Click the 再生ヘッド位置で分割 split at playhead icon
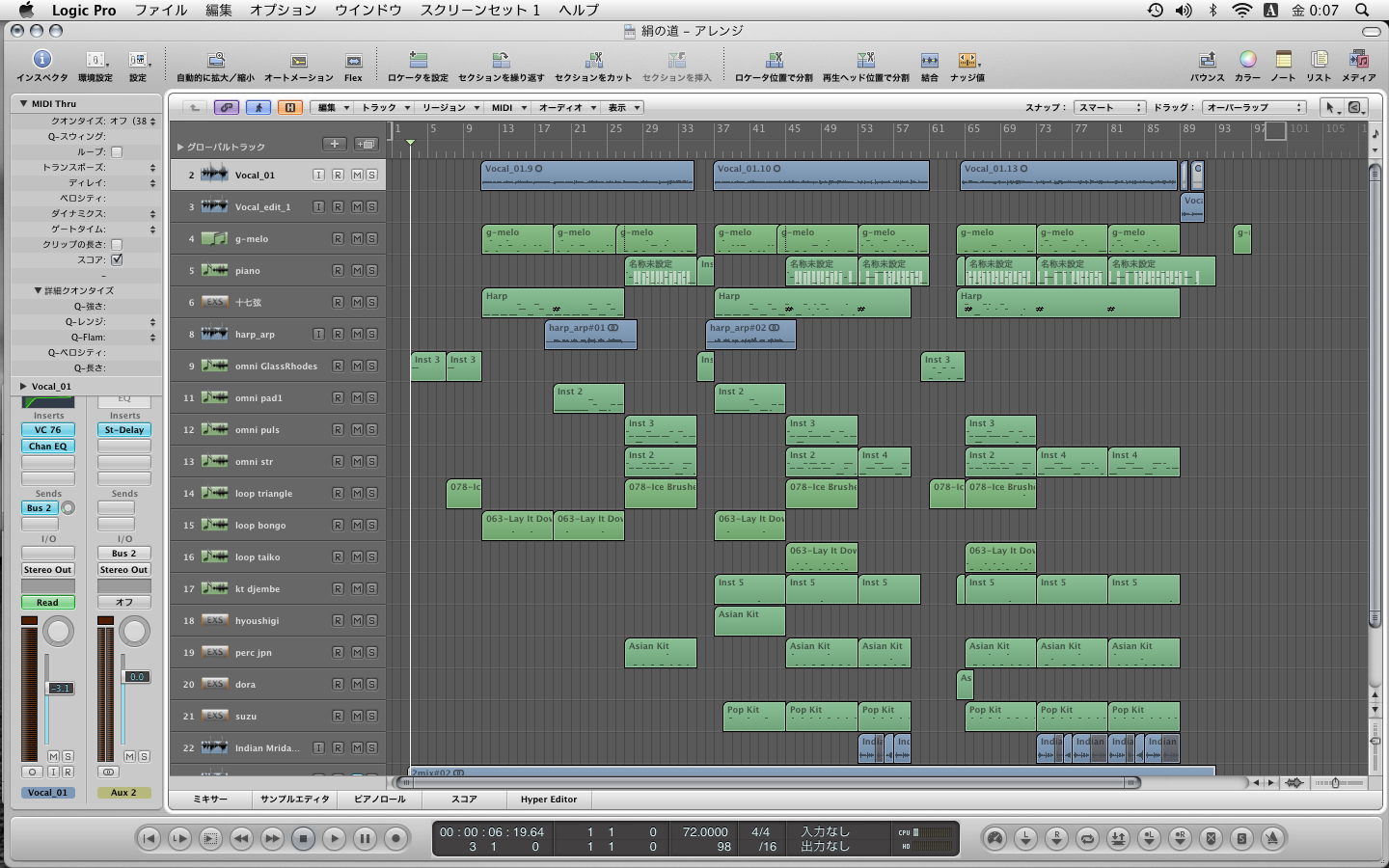 (x=865, y=61)
